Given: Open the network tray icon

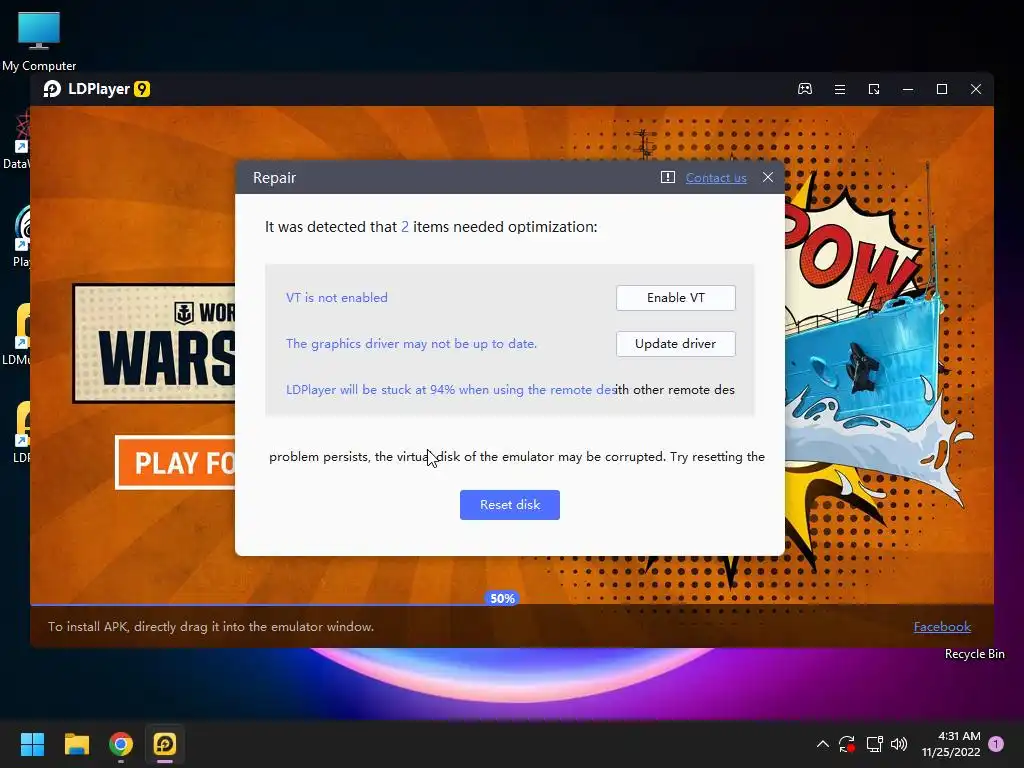Looking at the screenshot, I should pos(874,744).
